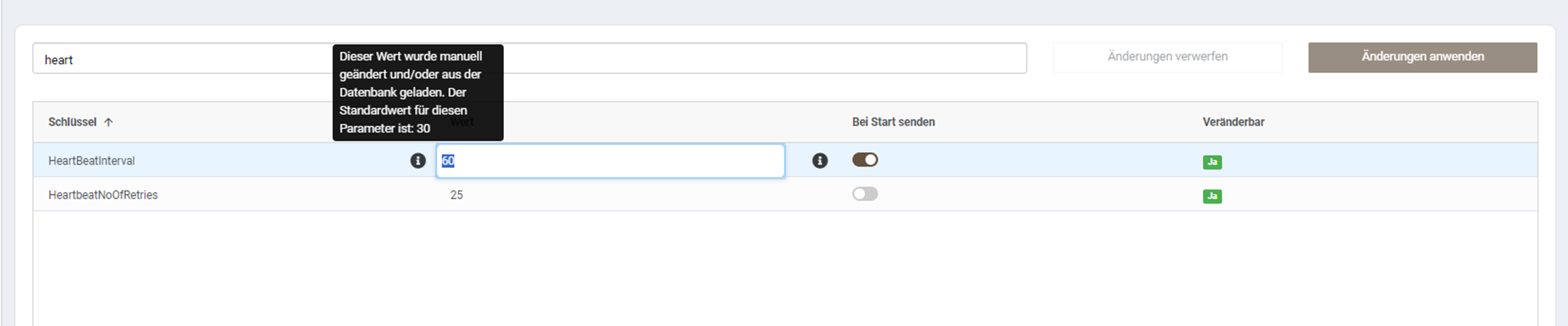Disable Bei Start senden for HeartBeatInterval
Viewport: 1568px width, 326px height.
865,159
